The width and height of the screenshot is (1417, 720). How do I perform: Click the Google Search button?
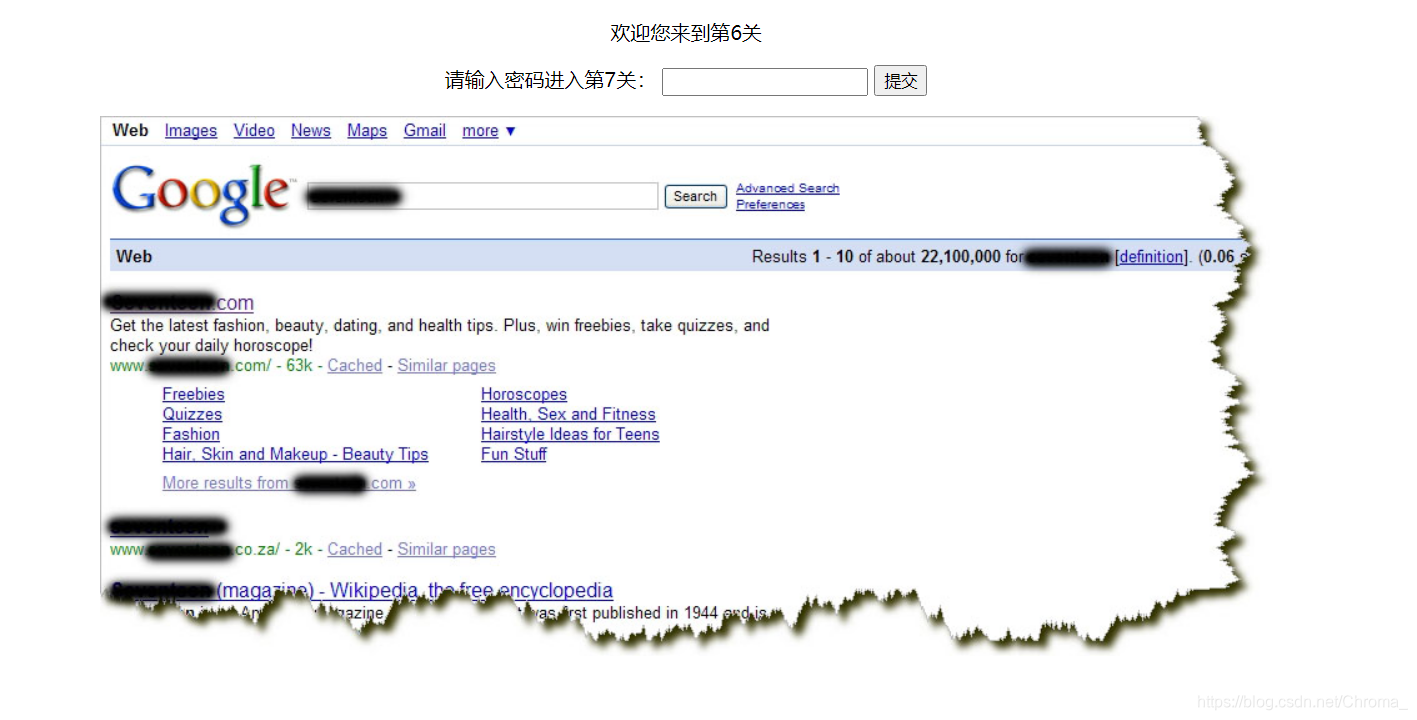click(x=695, y=197)
